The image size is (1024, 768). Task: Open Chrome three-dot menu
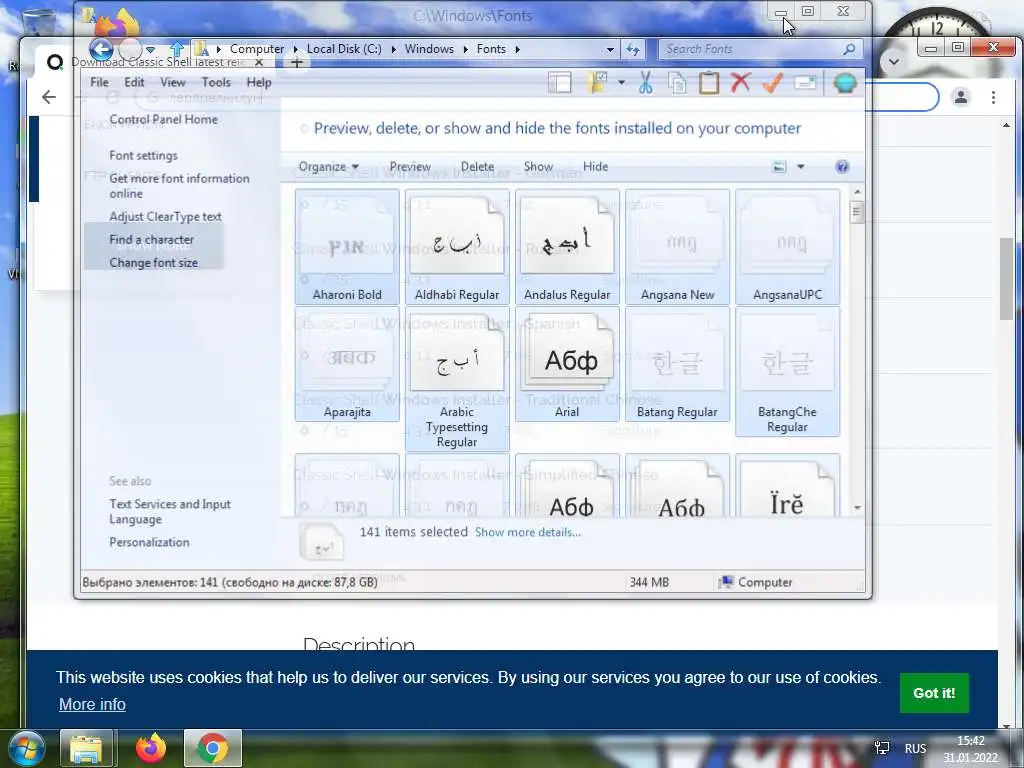pos(993,97)
